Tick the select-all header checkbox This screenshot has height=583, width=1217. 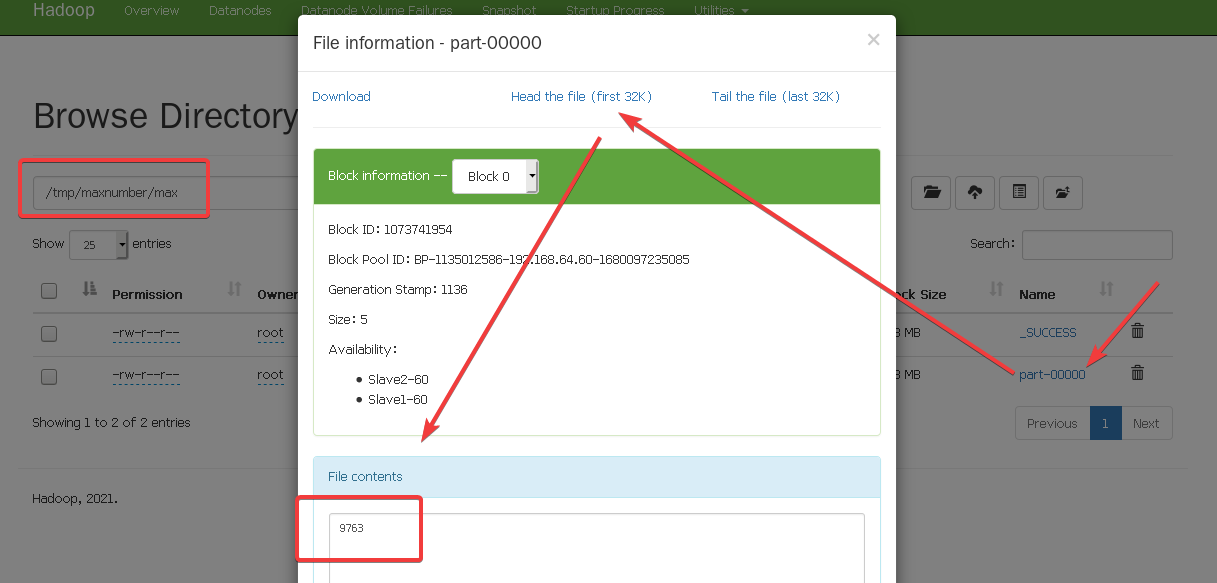pos(49,291)
